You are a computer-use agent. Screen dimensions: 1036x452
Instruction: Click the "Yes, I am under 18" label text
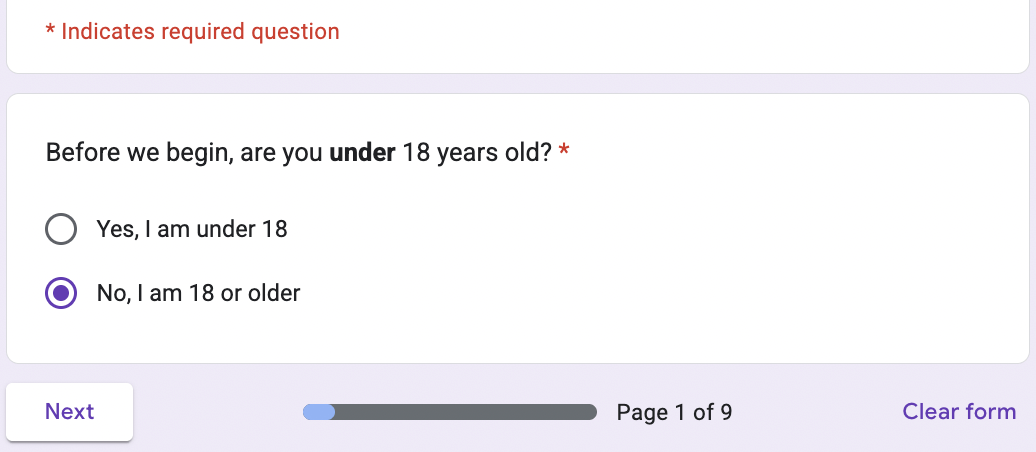191,229
